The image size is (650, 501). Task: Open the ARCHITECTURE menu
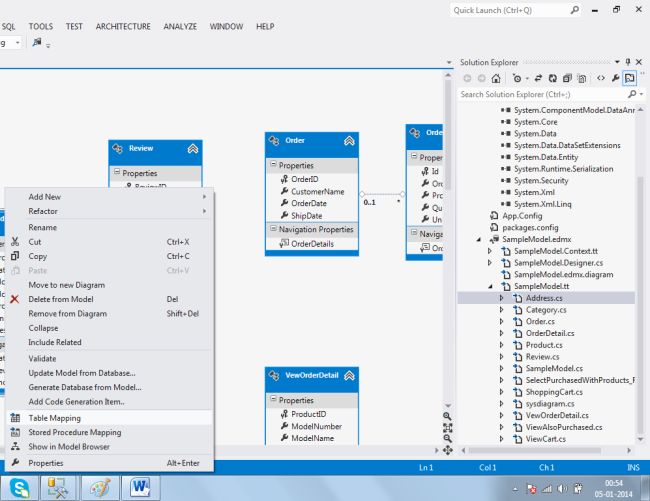pyautogui.click(x=123, y=27)
